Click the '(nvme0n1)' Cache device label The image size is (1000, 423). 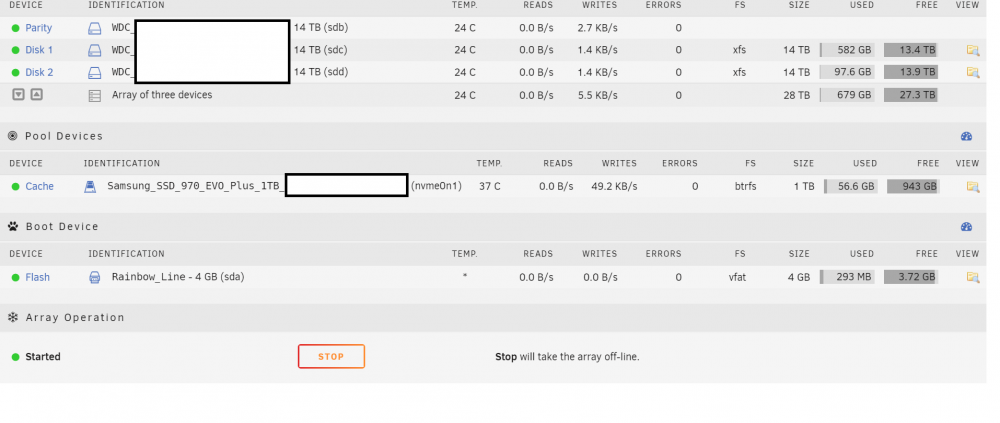coord(436,186)
